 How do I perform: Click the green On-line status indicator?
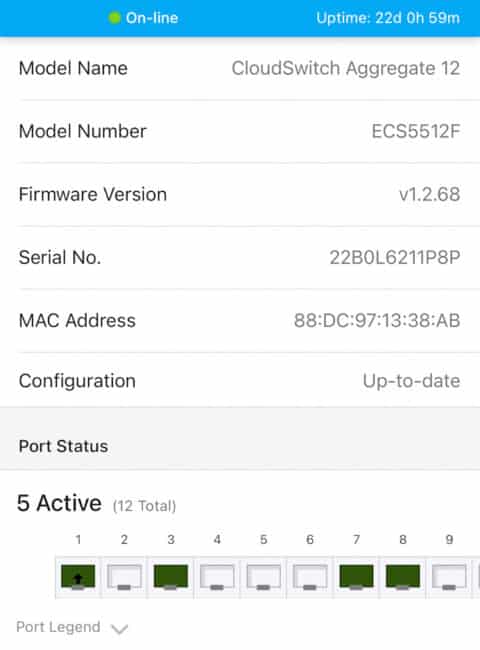114,18
